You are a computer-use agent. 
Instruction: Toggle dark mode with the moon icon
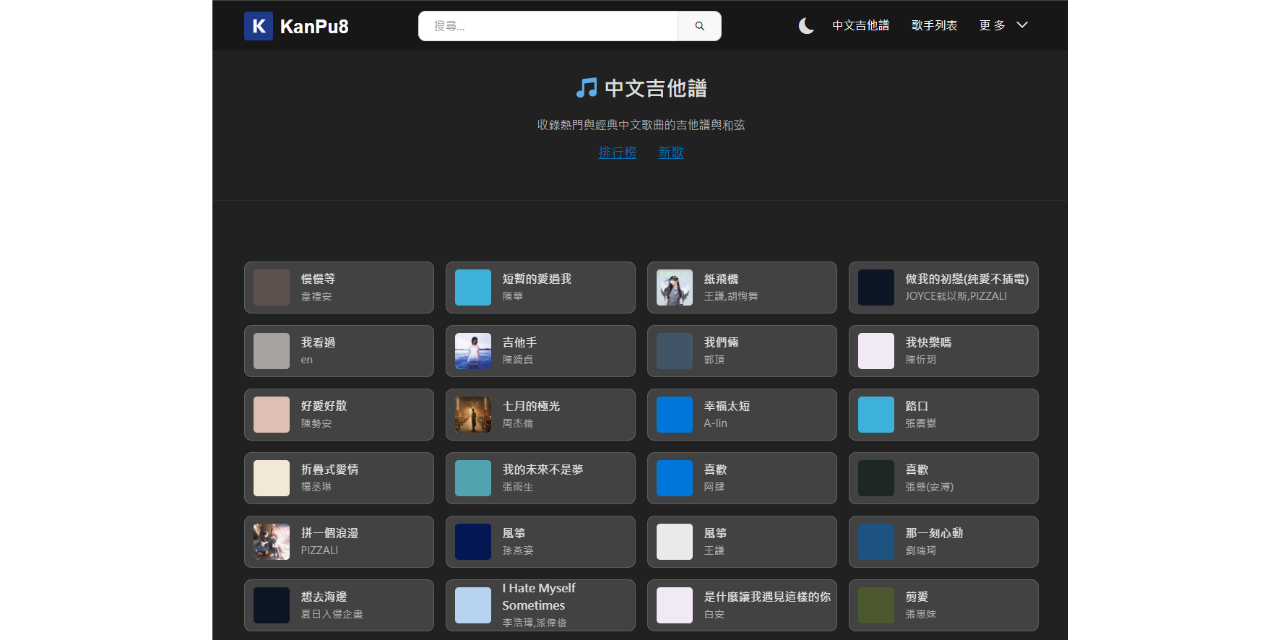click(x=806, y=26)
